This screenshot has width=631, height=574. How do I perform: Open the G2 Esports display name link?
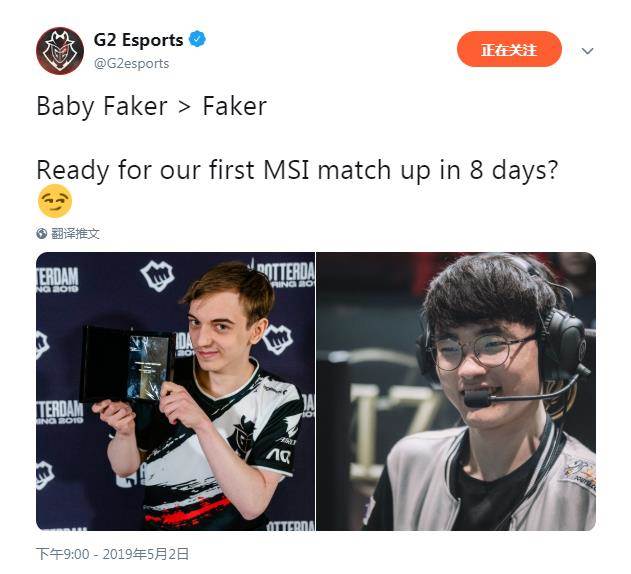[138, 40]
